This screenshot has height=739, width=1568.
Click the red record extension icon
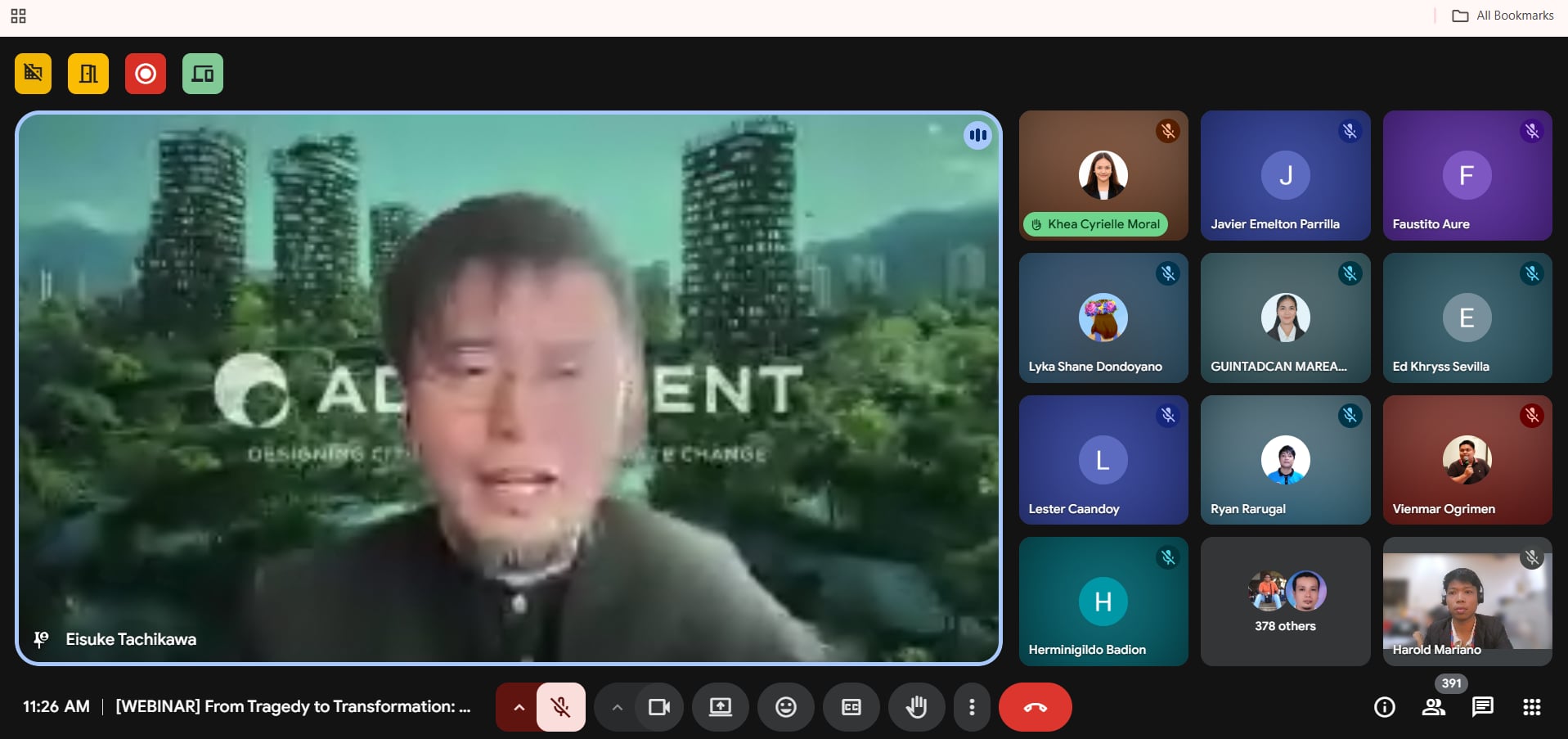click(x=146, y=74)
